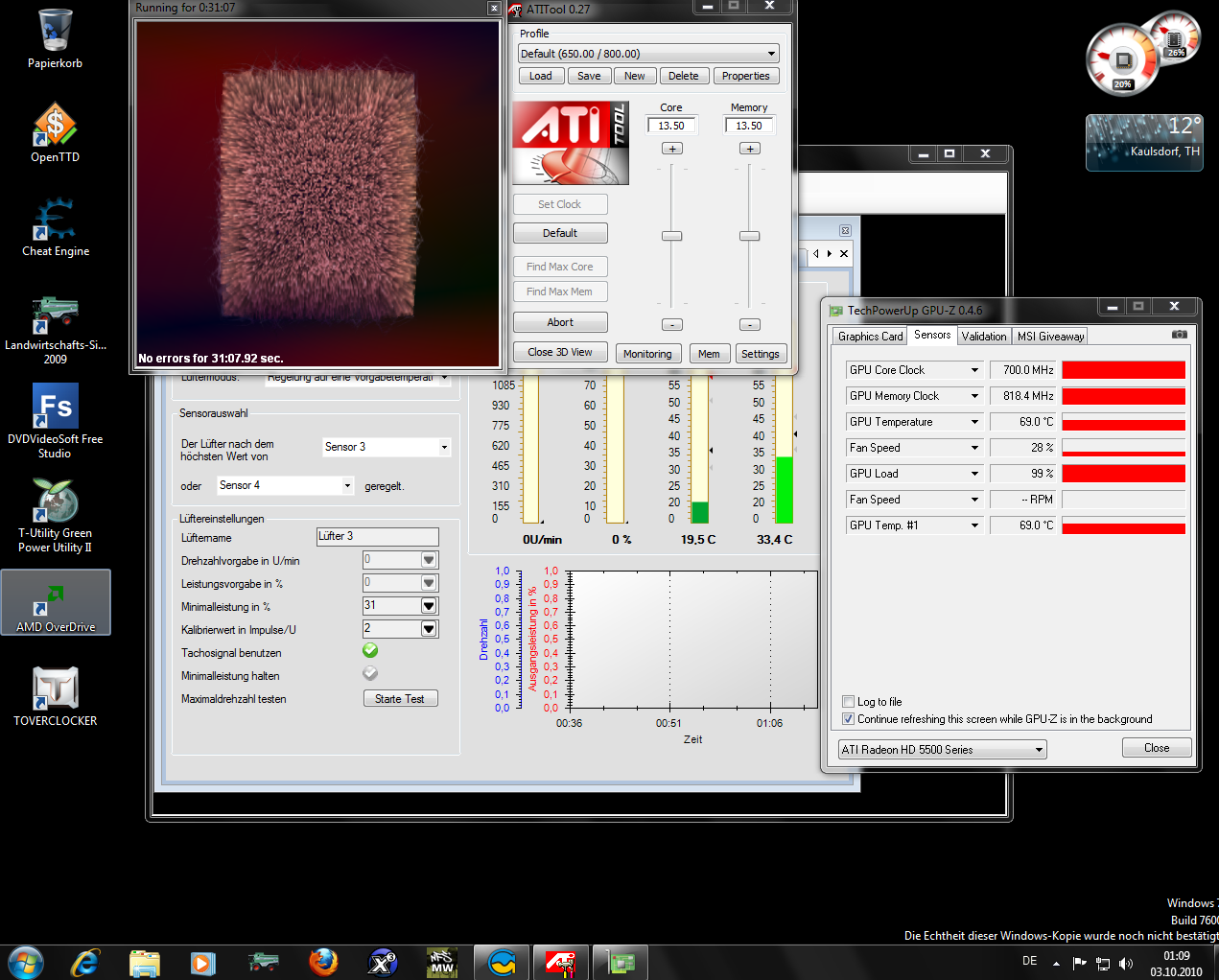Click the GPU-Z screenshot camera icon

(1179, 335)
